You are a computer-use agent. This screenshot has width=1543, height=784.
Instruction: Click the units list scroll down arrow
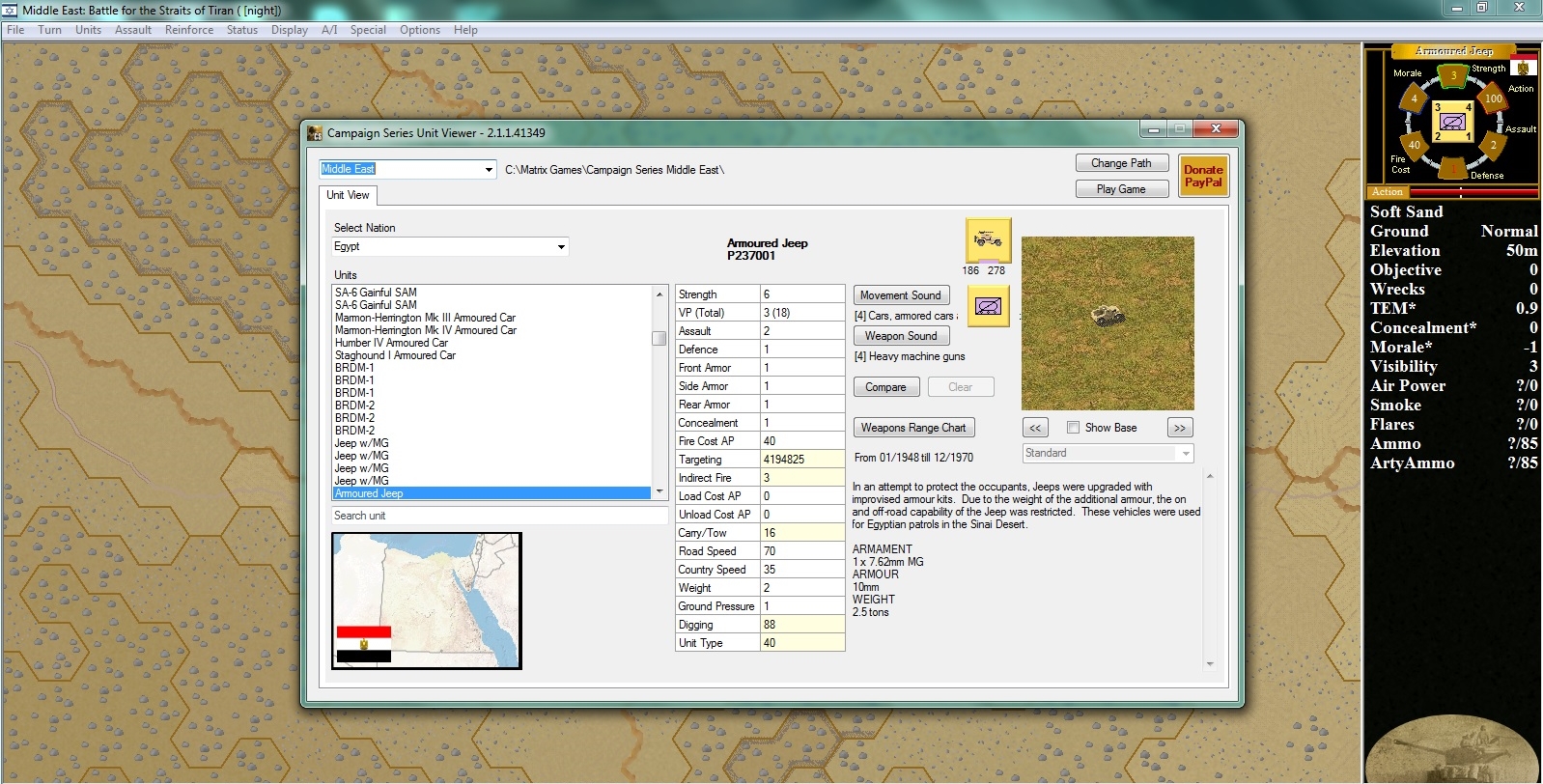point(659,492)
